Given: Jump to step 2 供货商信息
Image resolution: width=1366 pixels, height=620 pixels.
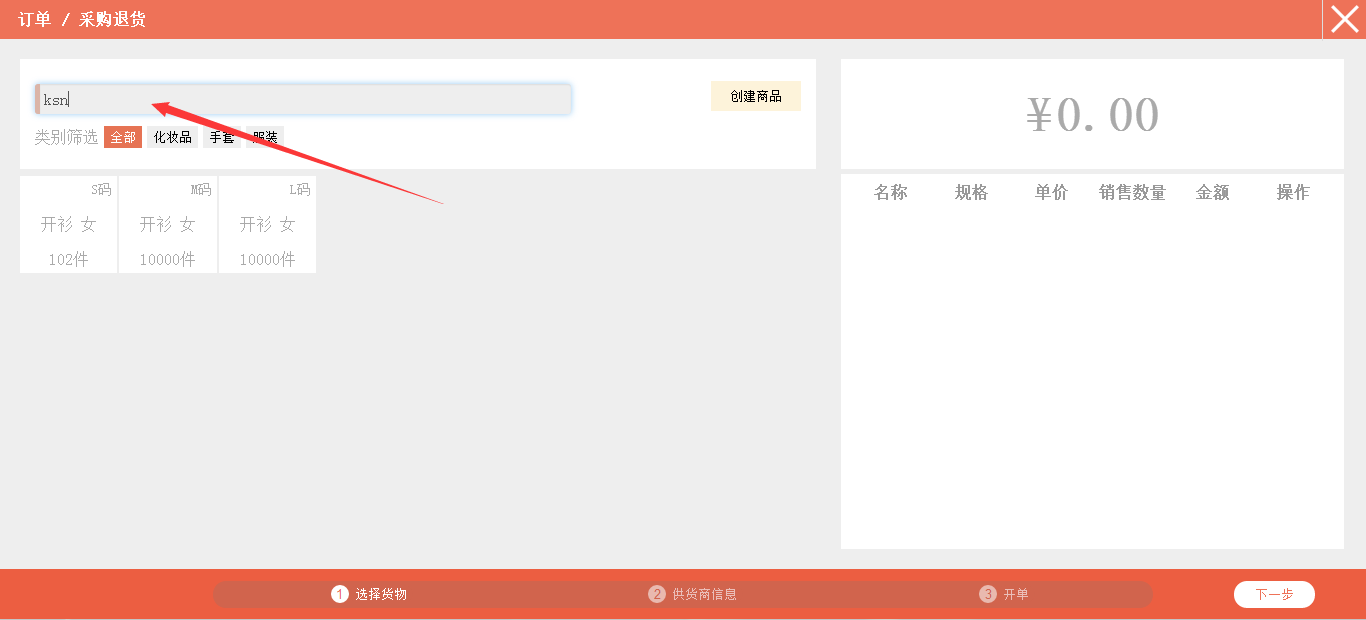Looking at the screenshot, I should click(x=692, y=594).
